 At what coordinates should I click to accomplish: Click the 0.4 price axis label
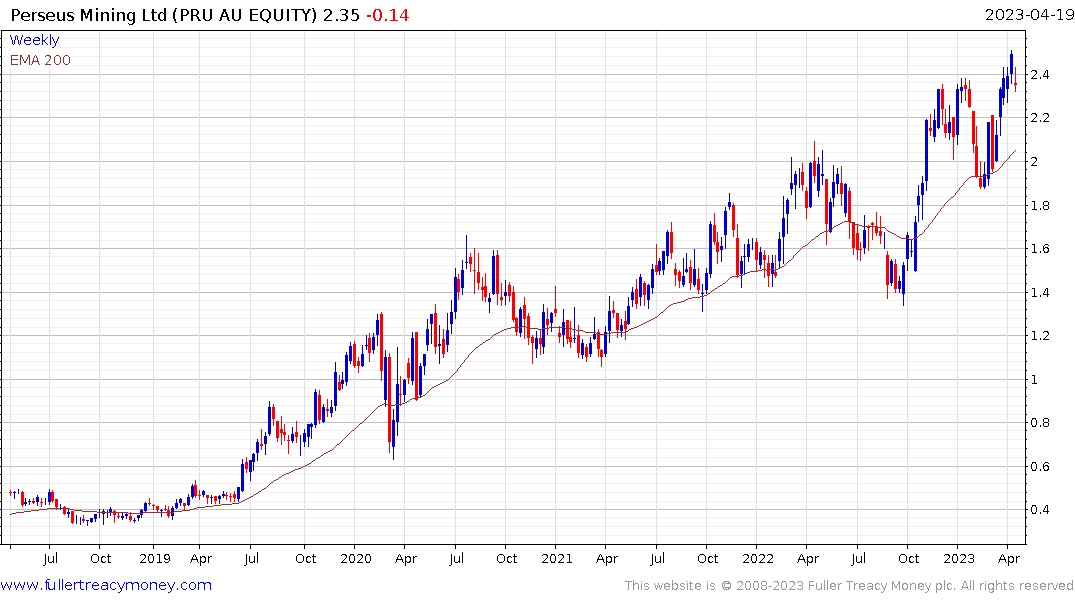[x=1039, y=510]
